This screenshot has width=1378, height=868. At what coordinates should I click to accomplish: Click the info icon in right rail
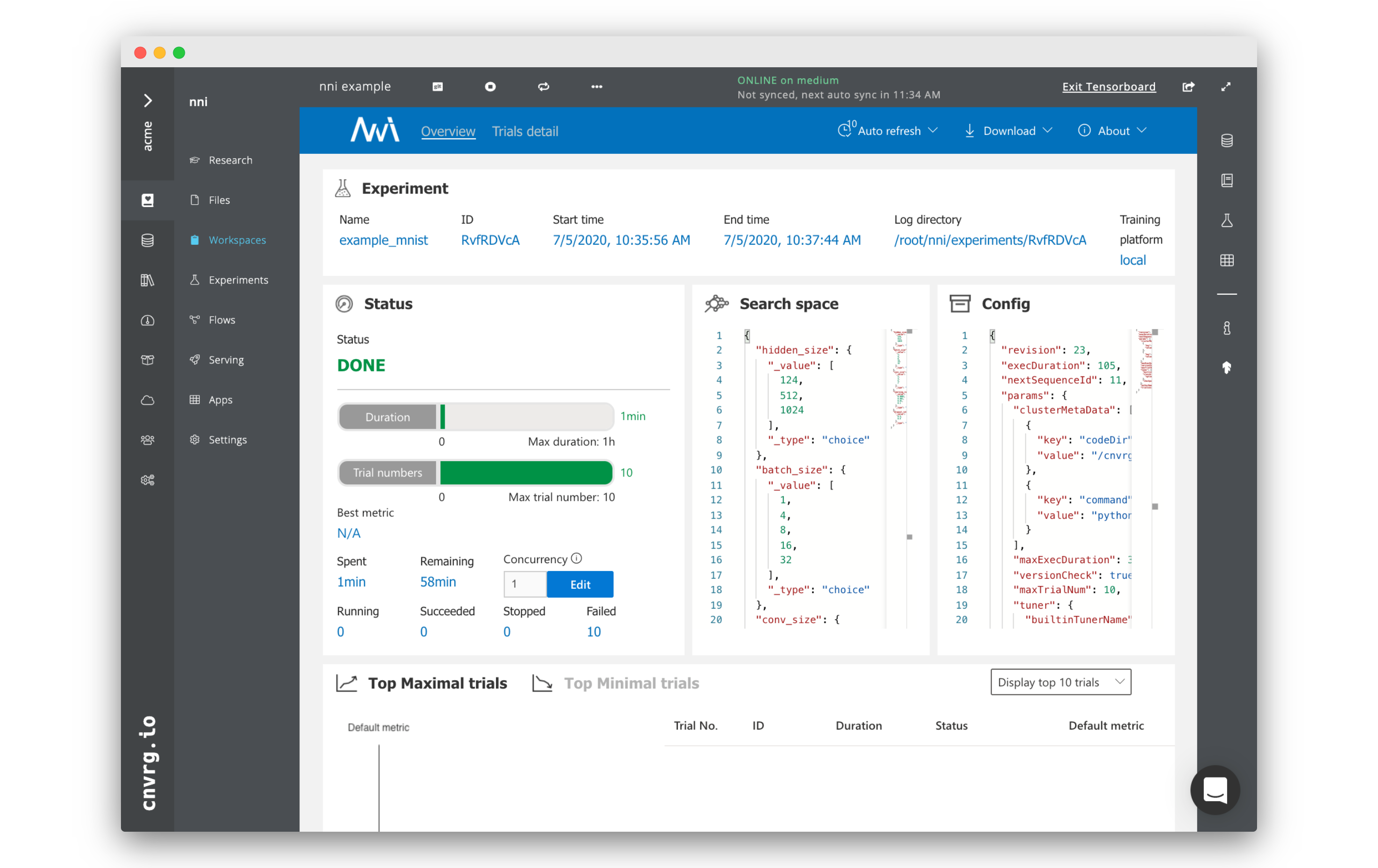1227,329
